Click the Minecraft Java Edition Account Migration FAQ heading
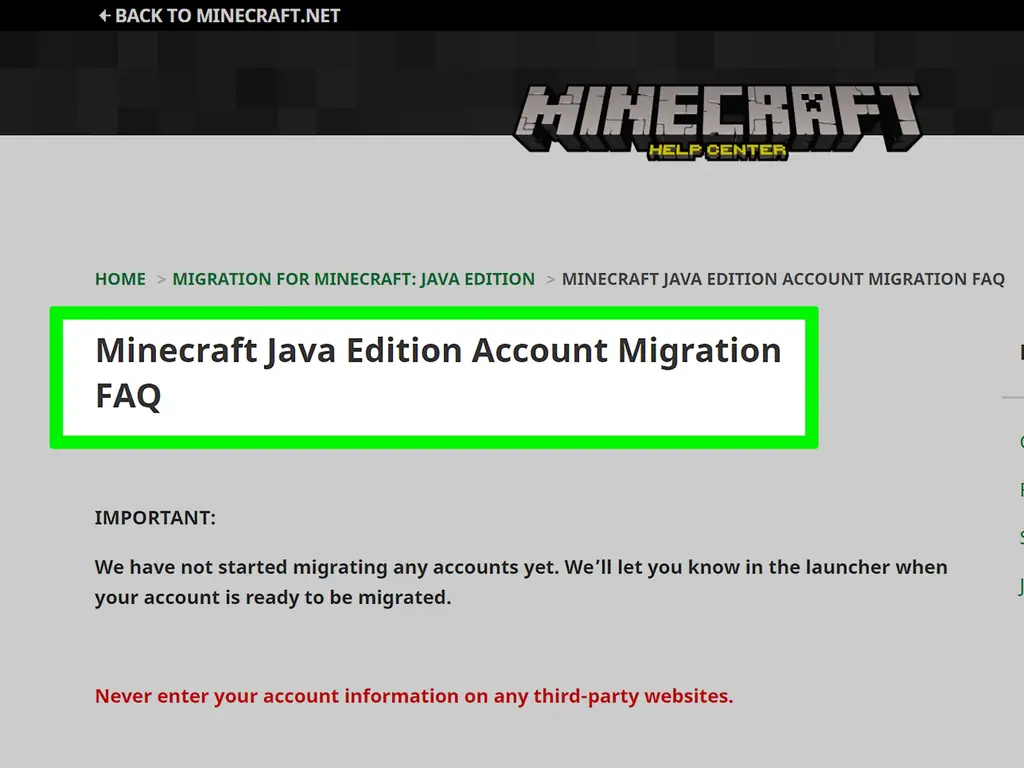1024x768 pixels. (x=438, y=373)
